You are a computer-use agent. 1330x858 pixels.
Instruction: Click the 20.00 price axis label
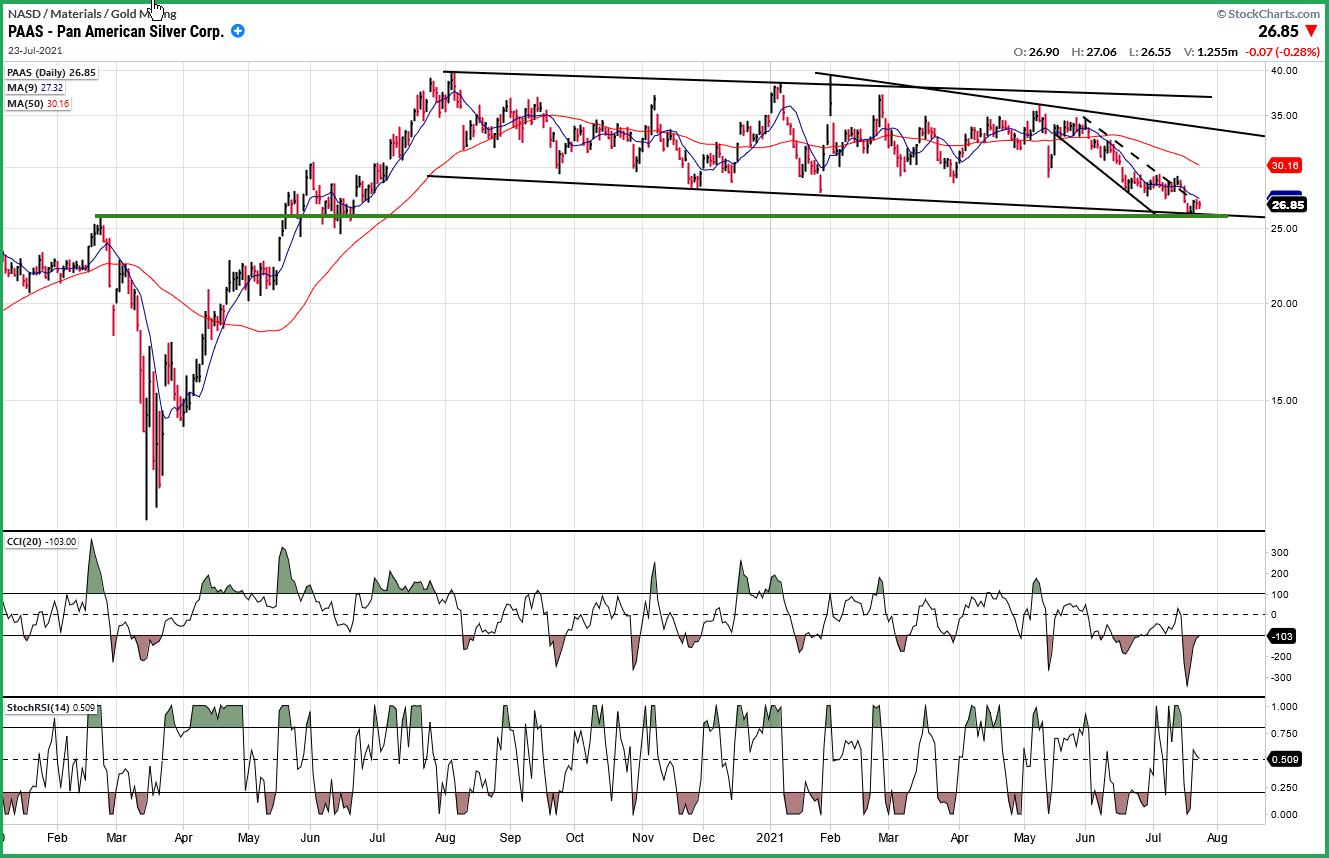pyautogui.click(x=1284, y=304)
